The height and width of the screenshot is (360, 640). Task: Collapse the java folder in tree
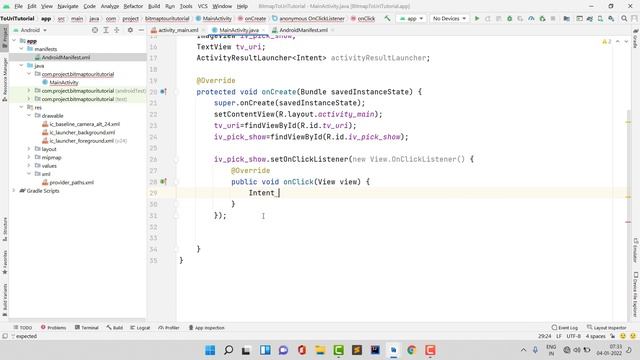[22, 66]
